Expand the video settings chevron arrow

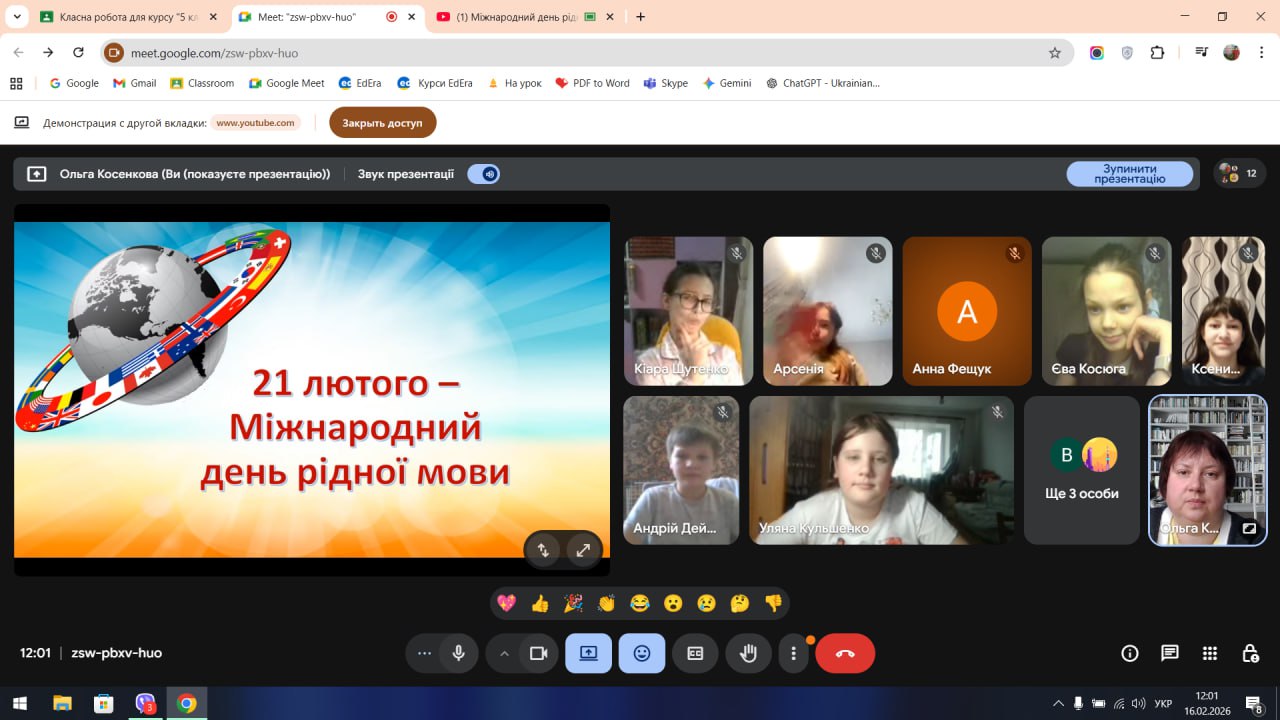(504, 653)
